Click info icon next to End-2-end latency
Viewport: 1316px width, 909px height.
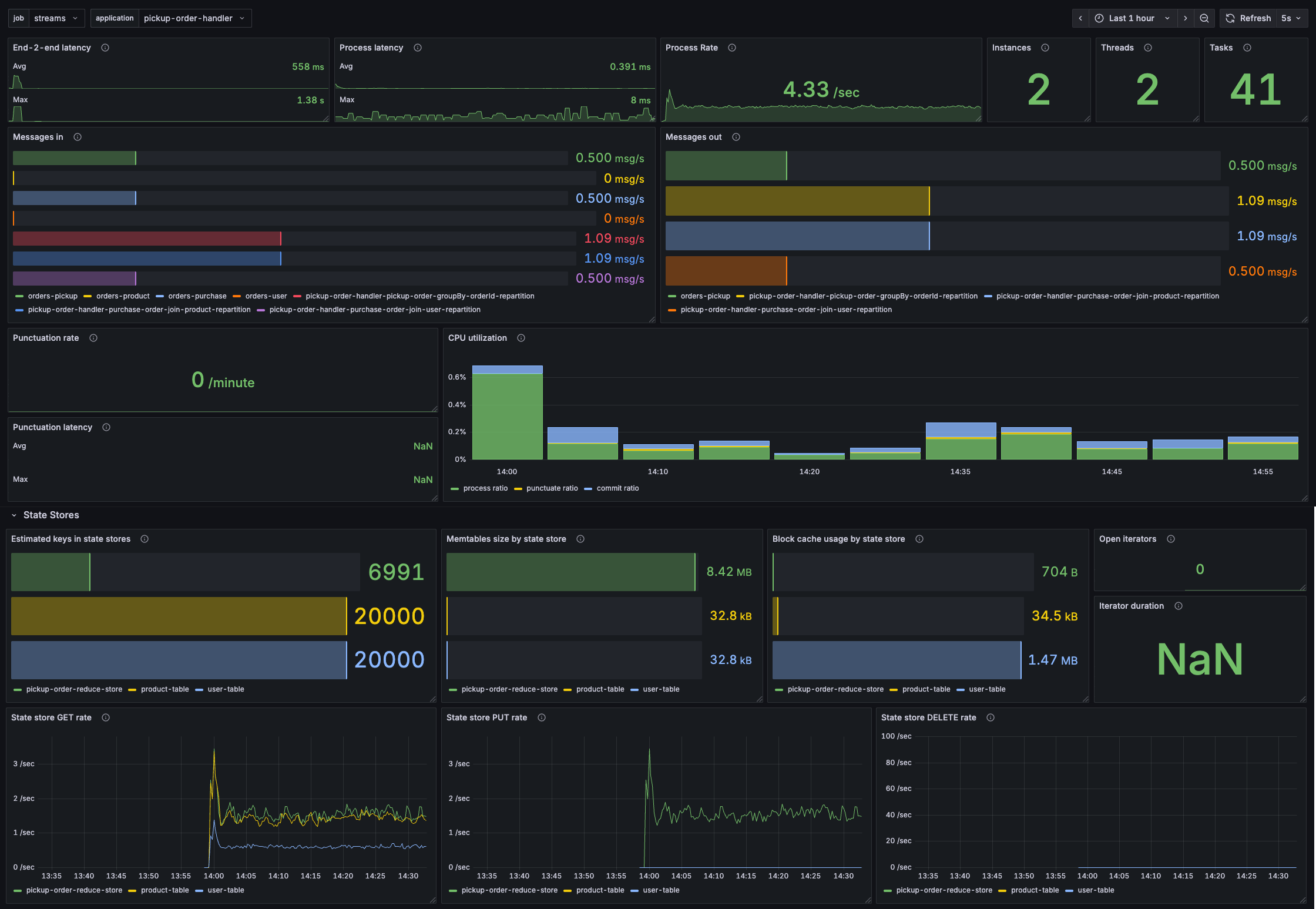(x=105, y=48)
